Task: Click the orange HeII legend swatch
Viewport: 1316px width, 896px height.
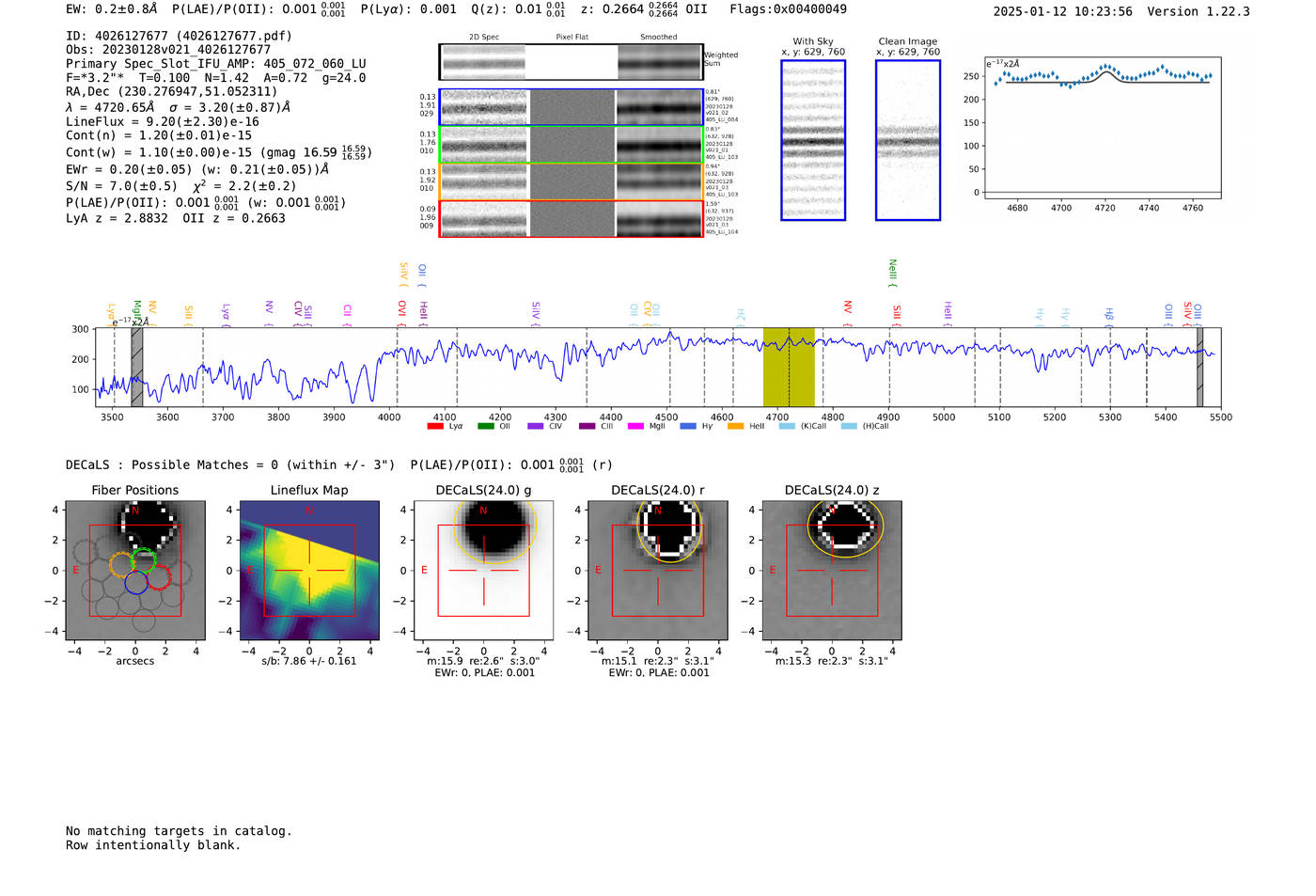Action: (736, 426)
